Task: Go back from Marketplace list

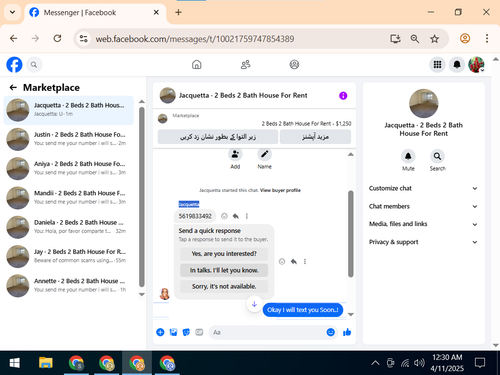Action: (13, 87)
